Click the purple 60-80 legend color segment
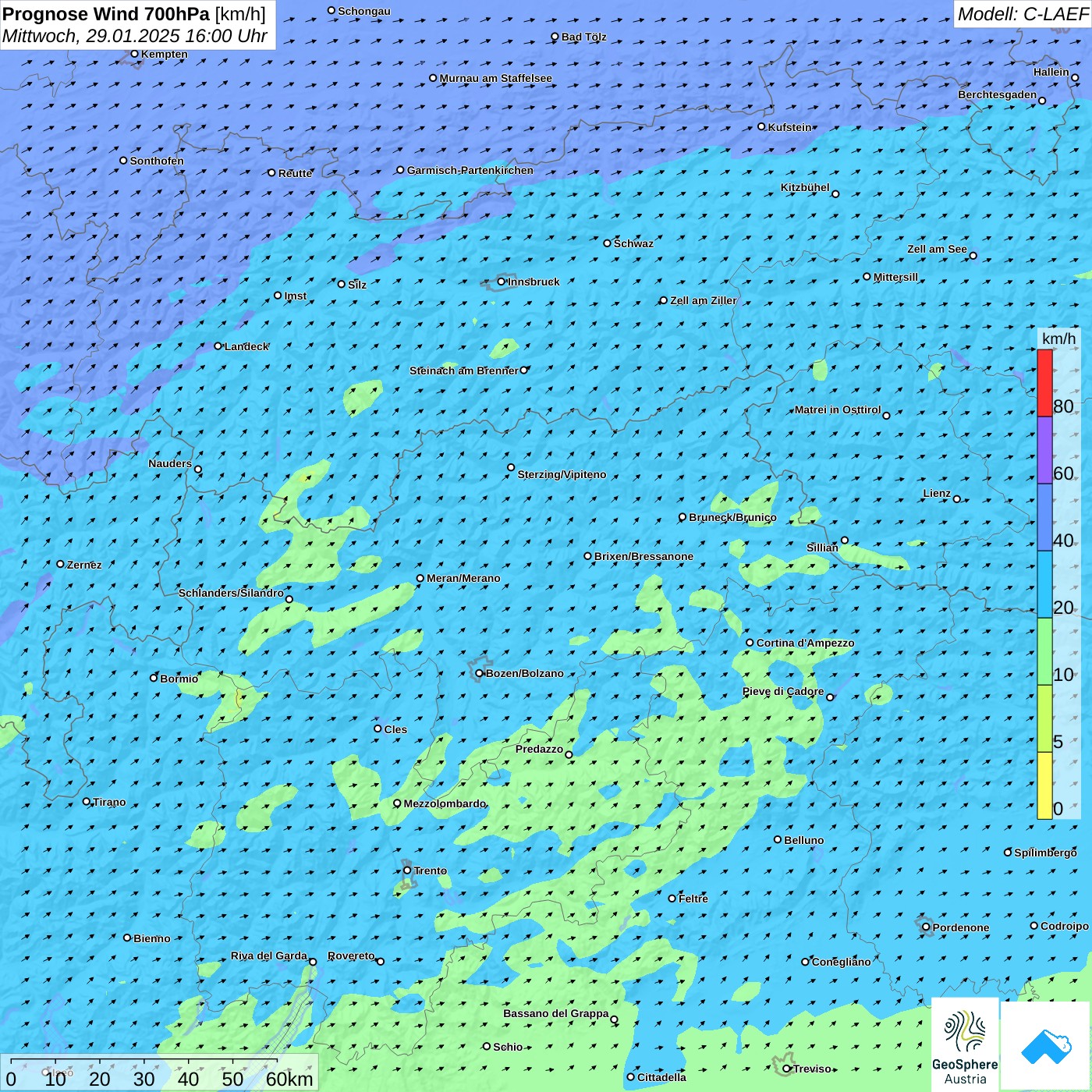This screenshot has width=1092, height=1092. tap(1044, 450)
